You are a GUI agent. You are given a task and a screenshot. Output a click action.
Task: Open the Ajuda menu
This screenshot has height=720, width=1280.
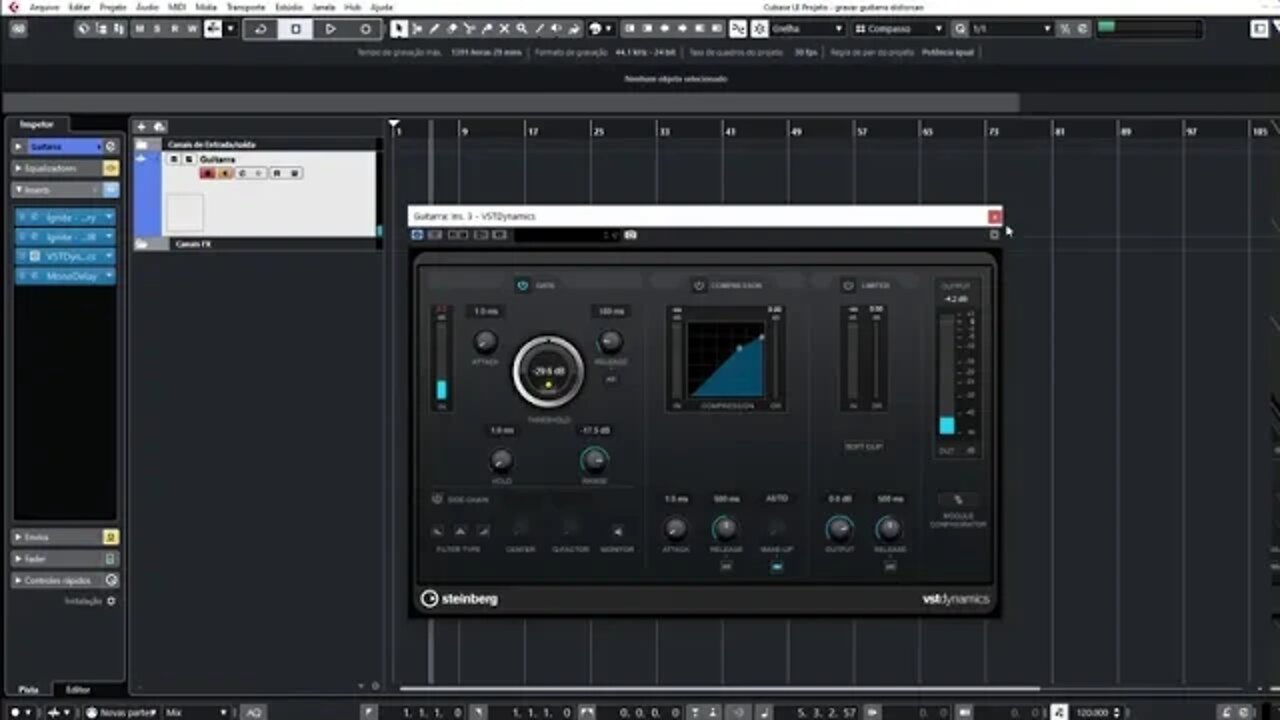pyautogui.click(x=382, y=6)
